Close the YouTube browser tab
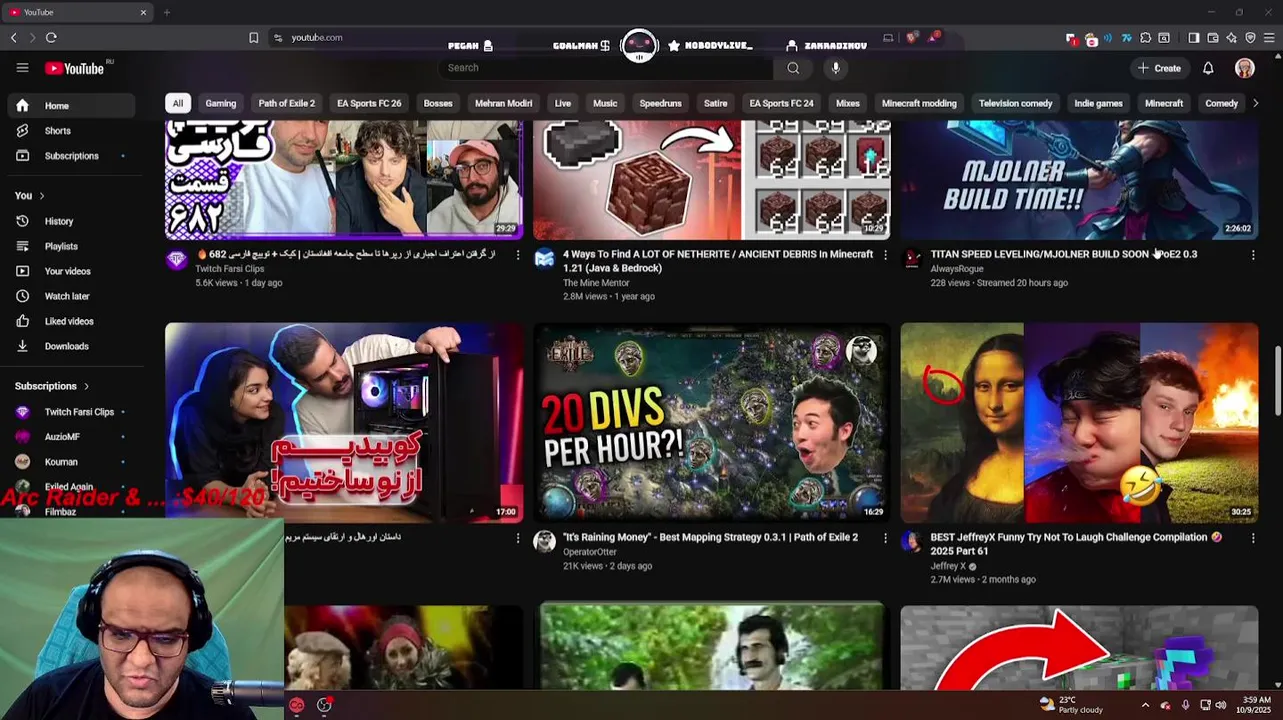Viewport: 1283px width, 720px height. click(143, 12)
